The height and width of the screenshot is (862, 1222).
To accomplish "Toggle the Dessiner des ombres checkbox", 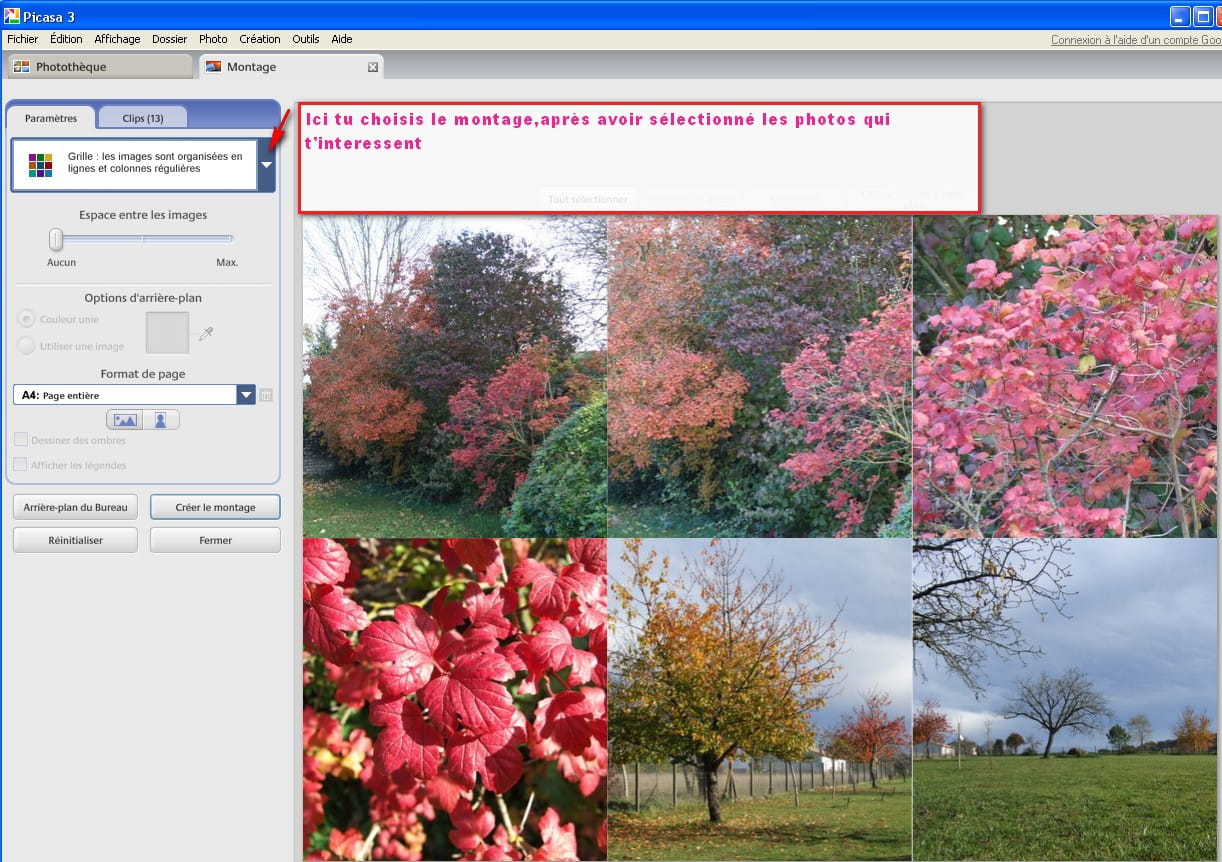I will pyautogui.click(x=21, y=440).
